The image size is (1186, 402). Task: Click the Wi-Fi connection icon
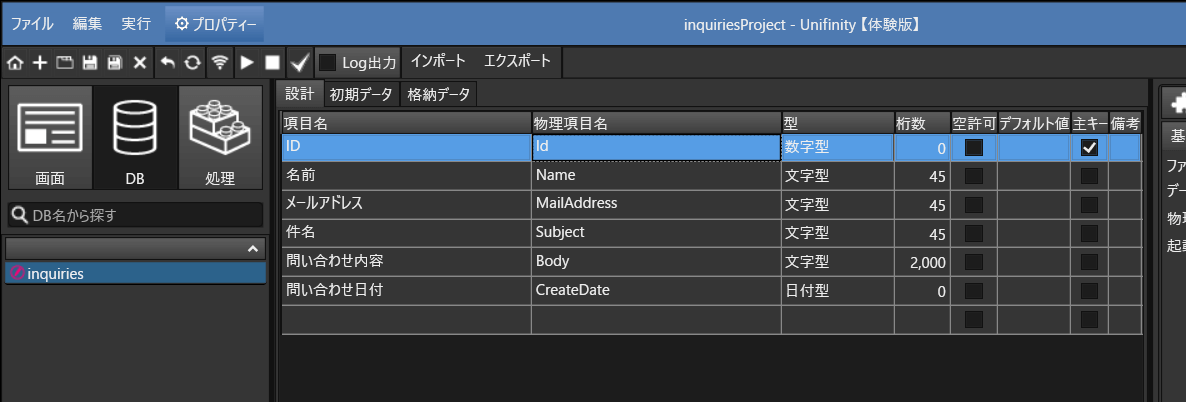pyautogui.click(x=220, y=63)
